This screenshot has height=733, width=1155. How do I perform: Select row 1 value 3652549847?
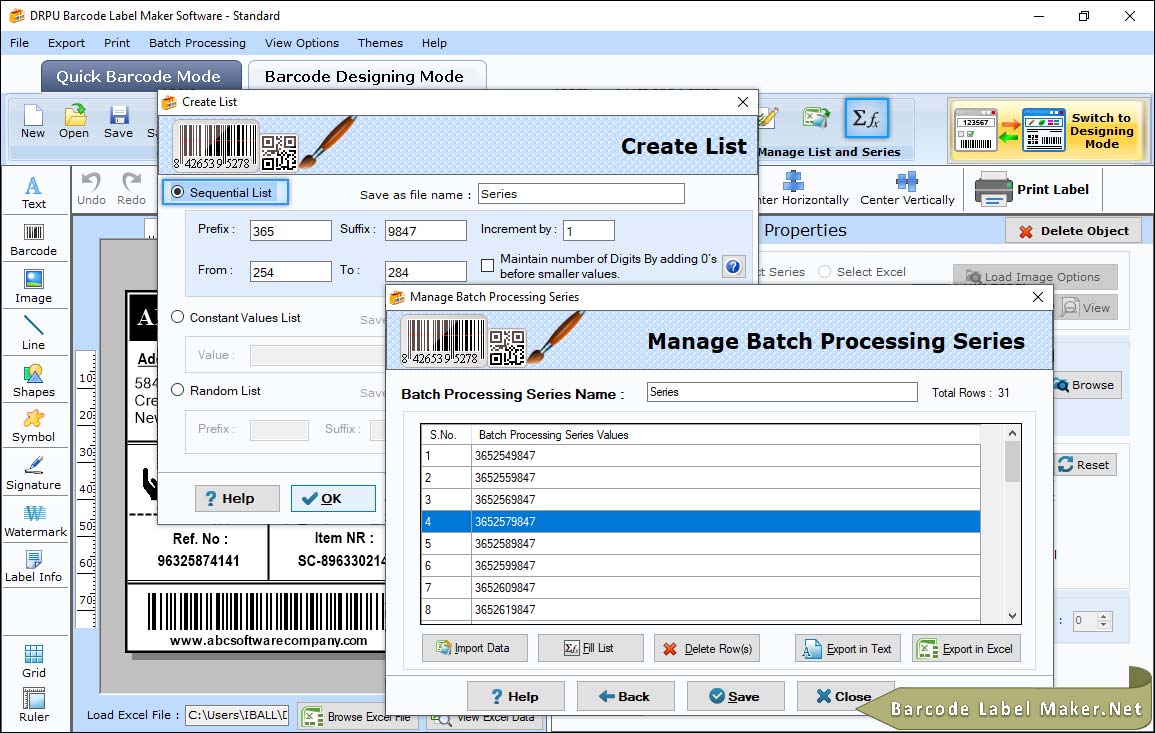[701, 455]
